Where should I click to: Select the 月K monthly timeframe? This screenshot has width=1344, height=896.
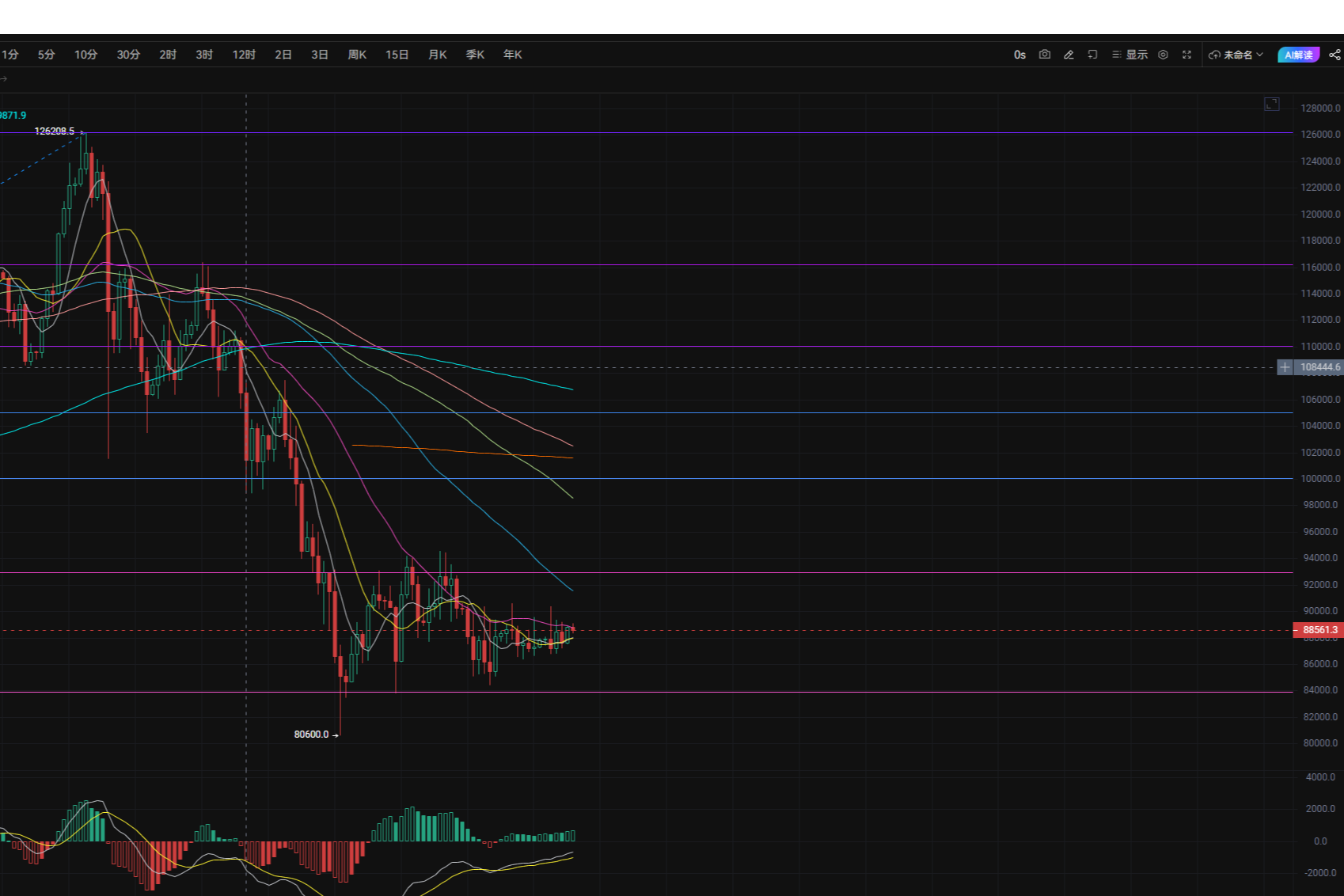tap(437, 55)
